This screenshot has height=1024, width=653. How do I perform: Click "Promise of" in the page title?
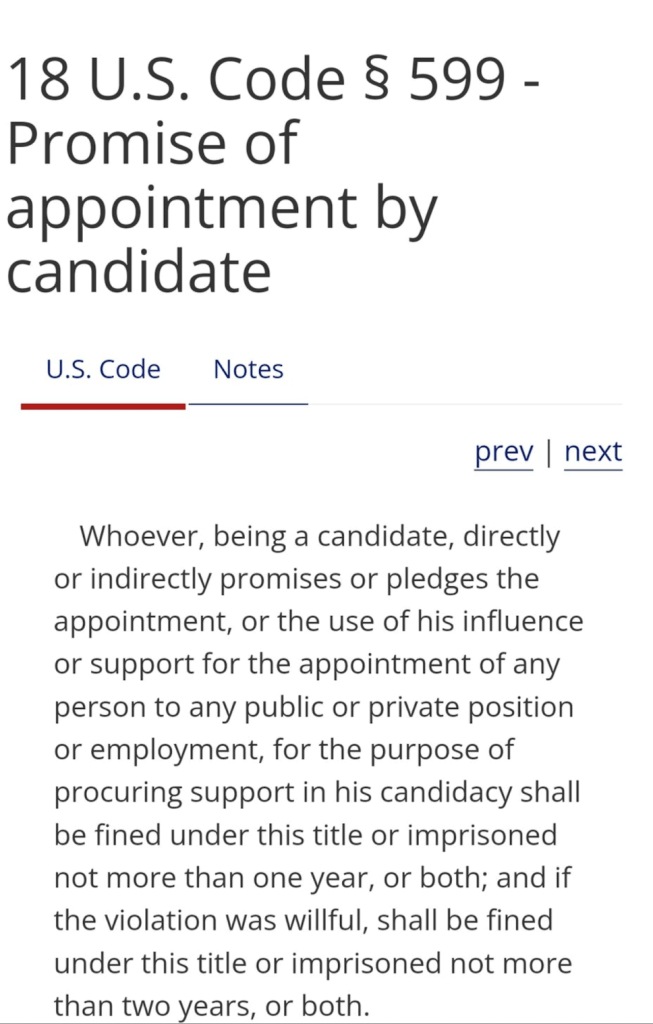point(152,143)
